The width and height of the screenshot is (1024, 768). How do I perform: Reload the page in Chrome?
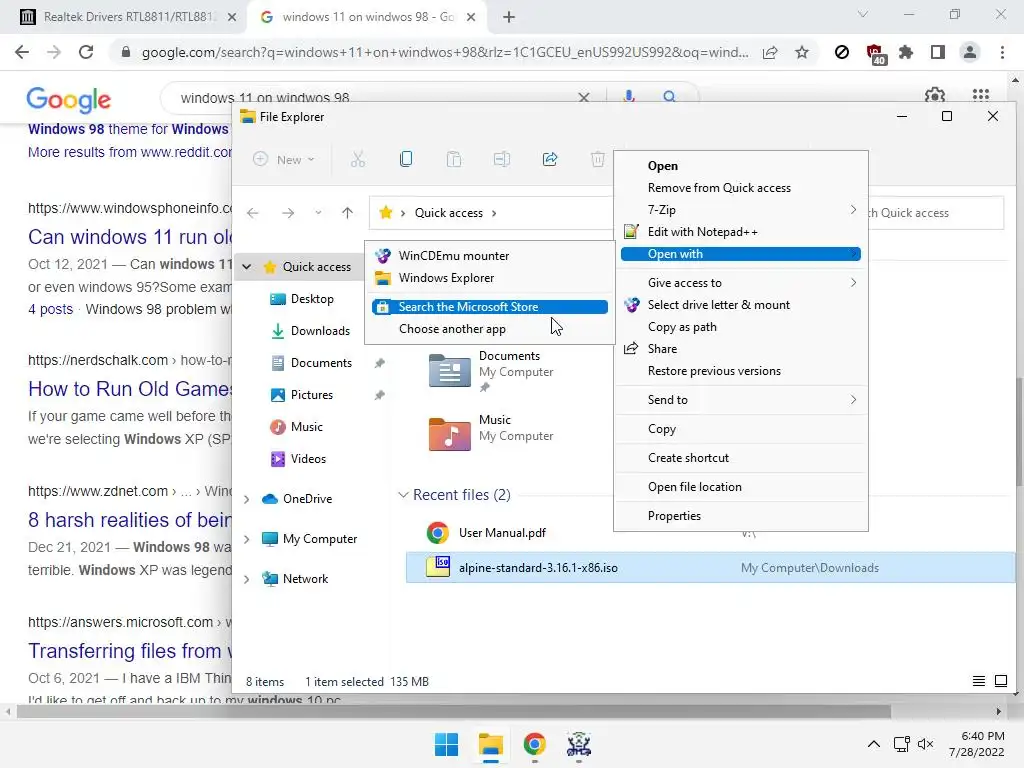pos(86,52)
